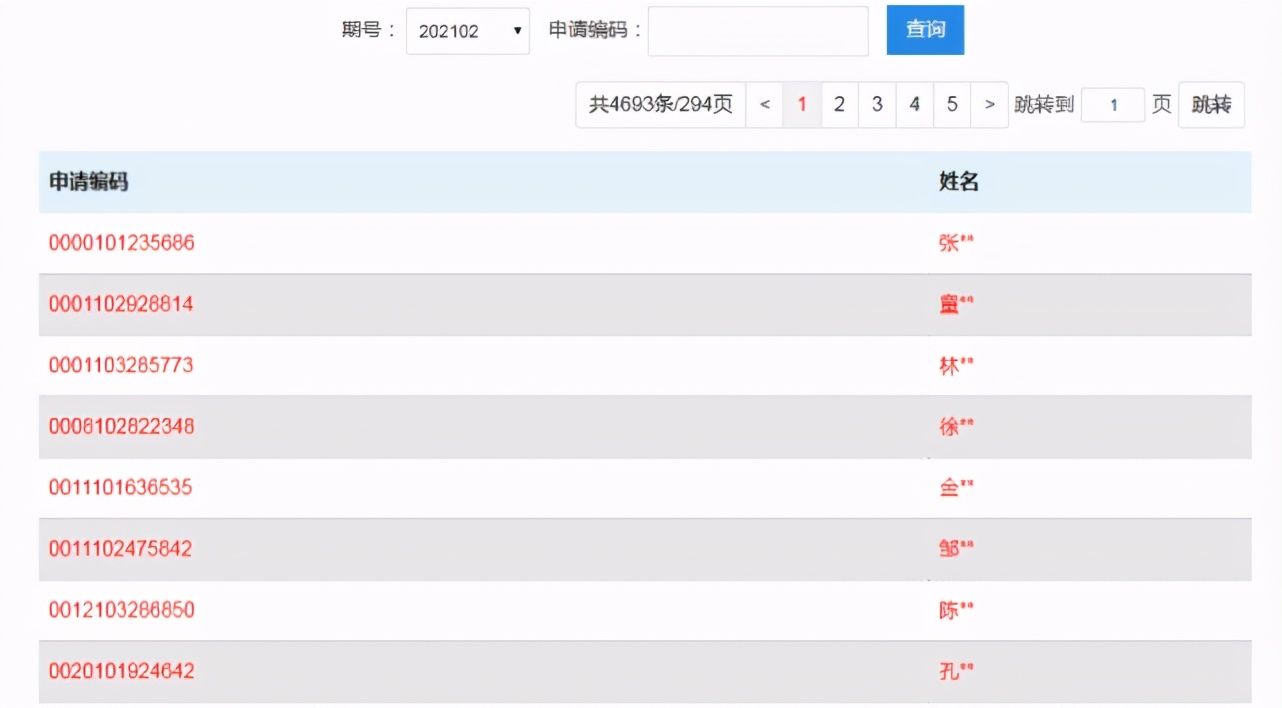The width and height of the screenshot is (1282, 708).
Task: Click the 申请编码 search input field
Action: tap(757, 31)
